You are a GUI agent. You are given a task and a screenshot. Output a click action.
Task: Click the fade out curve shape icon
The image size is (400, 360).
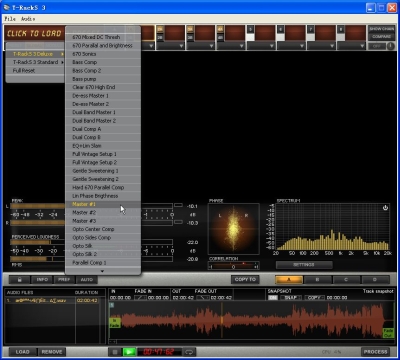pyautogui.click(x=203, y=297)
